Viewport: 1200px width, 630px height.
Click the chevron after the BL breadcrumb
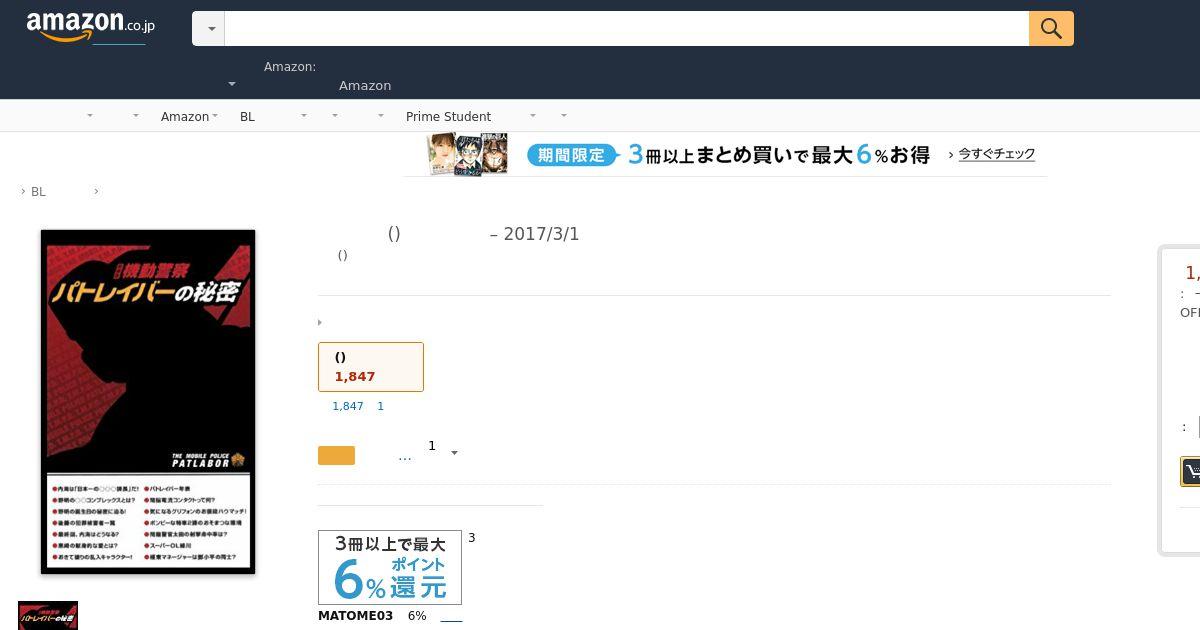coord(96,191)
